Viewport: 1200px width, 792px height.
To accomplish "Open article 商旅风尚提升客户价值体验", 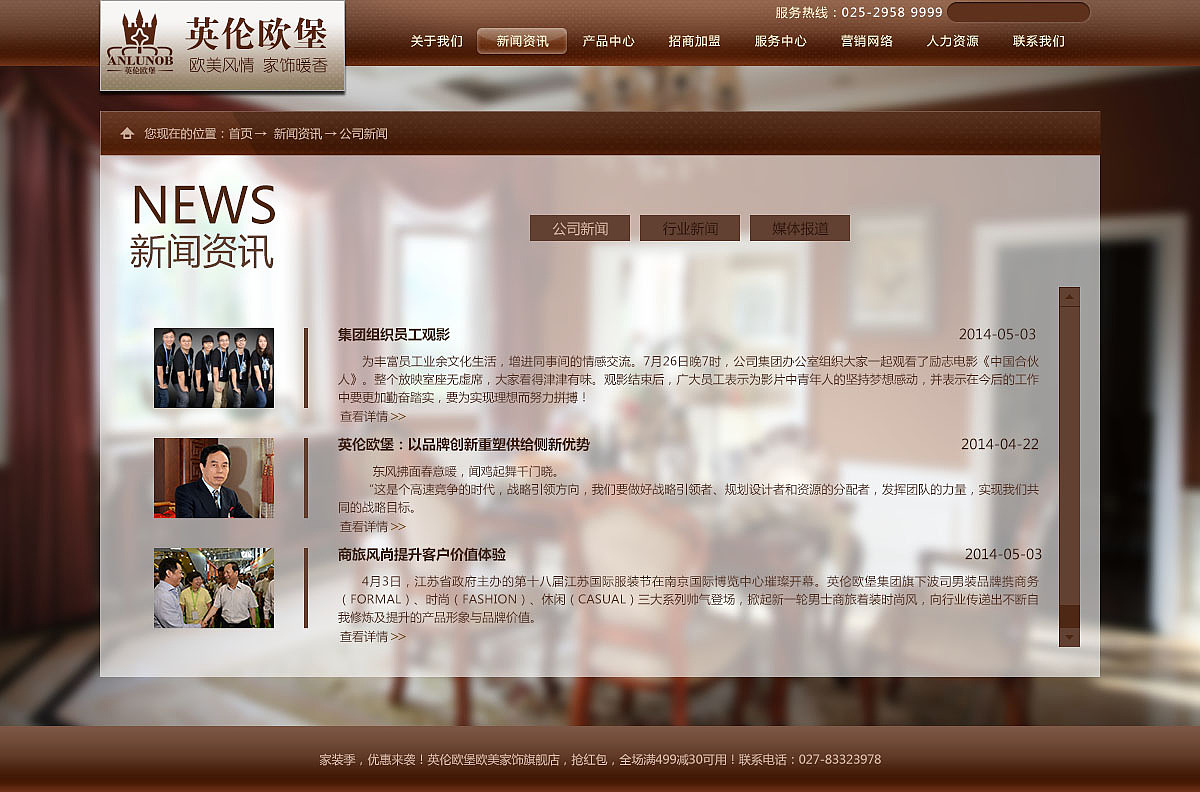I will click(x=422, y=555).
